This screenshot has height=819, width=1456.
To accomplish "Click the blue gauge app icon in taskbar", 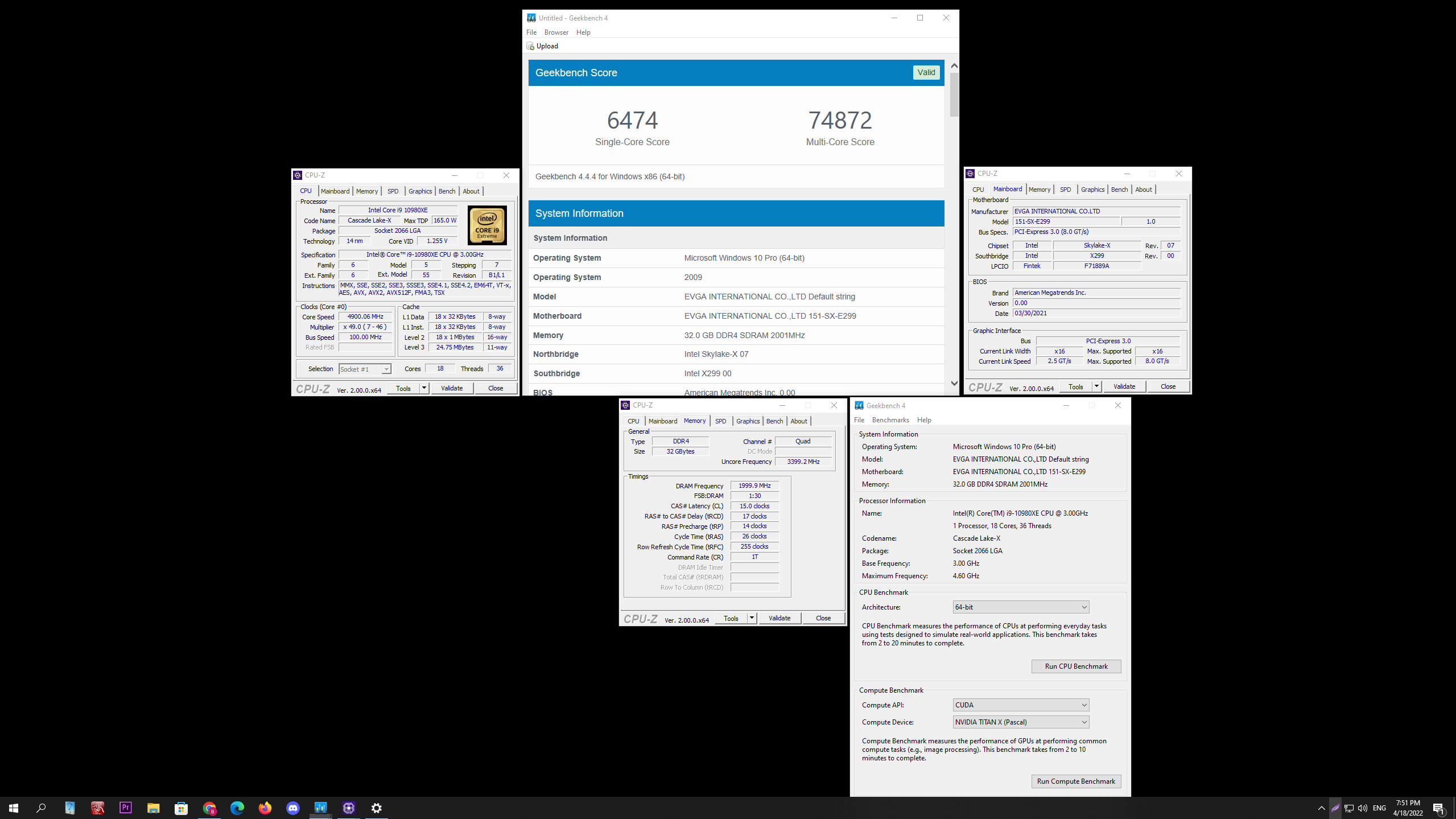I will point(70,808).
